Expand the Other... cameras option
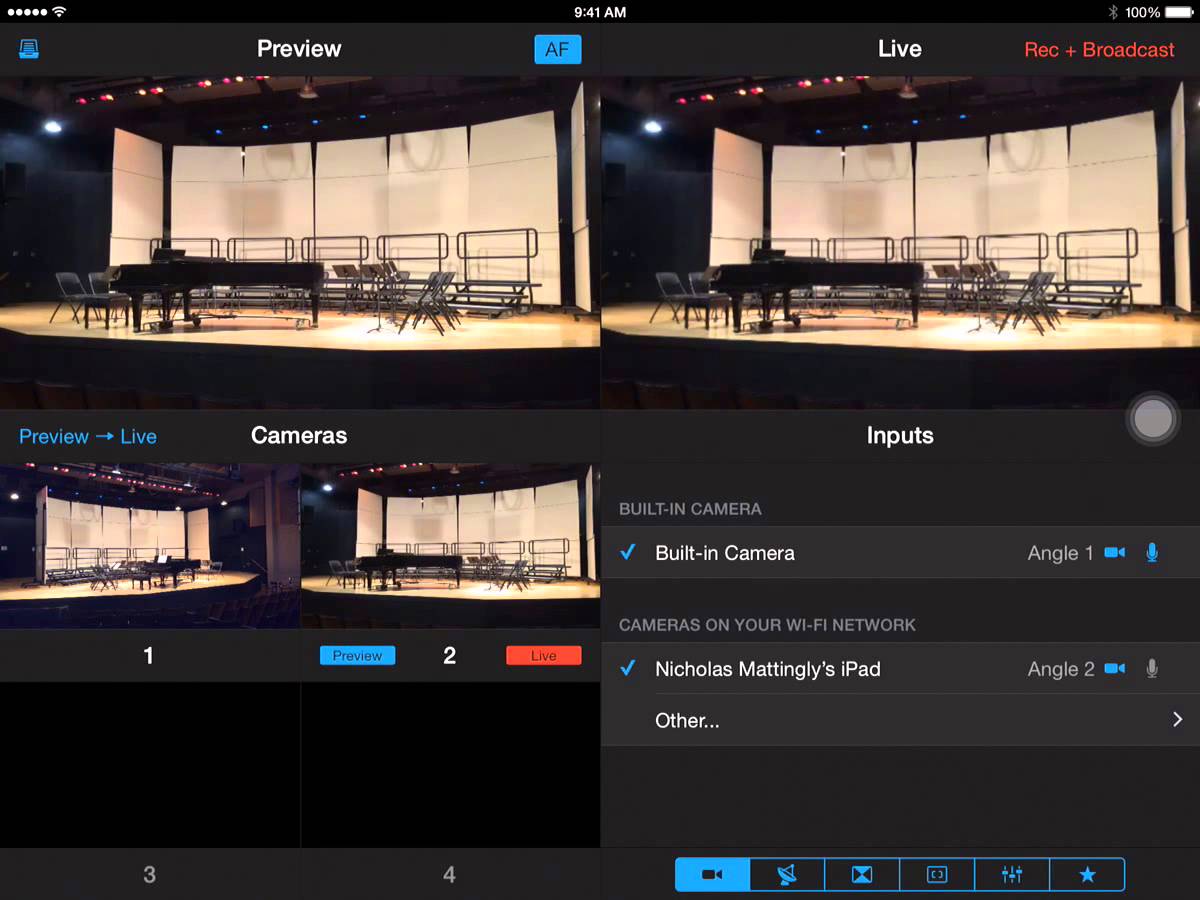Screen dimensions: 1200x900 click(x=900, y=719)
